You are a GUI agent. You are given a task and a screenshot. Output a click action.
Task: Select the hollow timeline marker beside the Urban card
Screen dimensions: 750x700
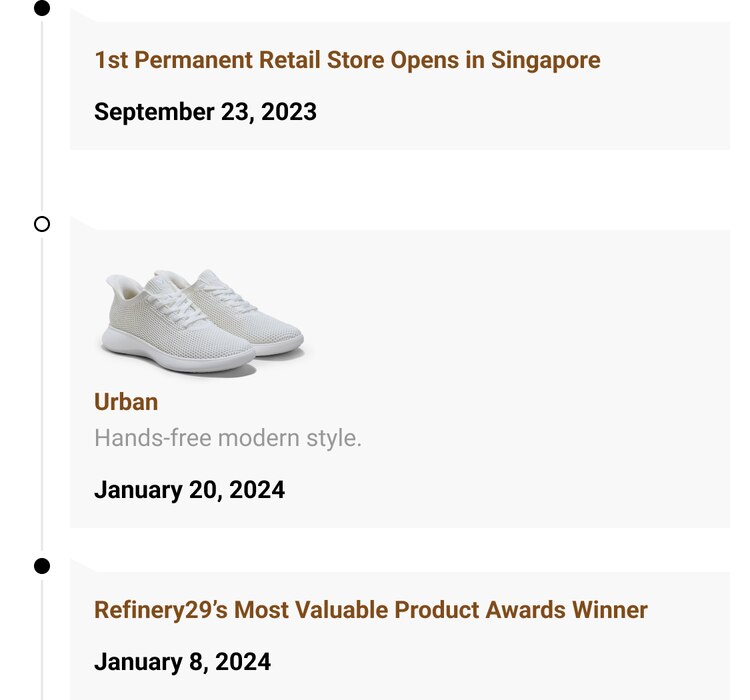[x=42, y=224]
